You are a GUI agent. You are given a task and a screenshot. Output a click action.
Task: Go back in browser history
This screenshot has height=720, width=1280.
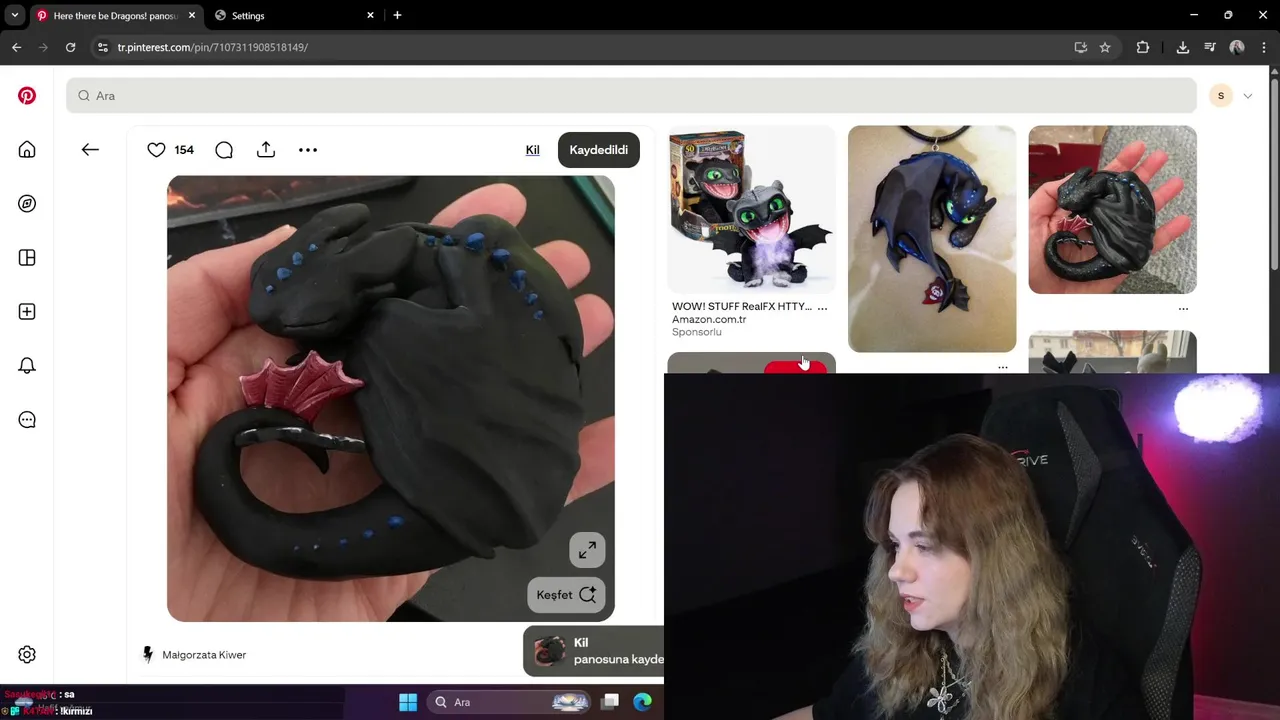tap(16, 47)
